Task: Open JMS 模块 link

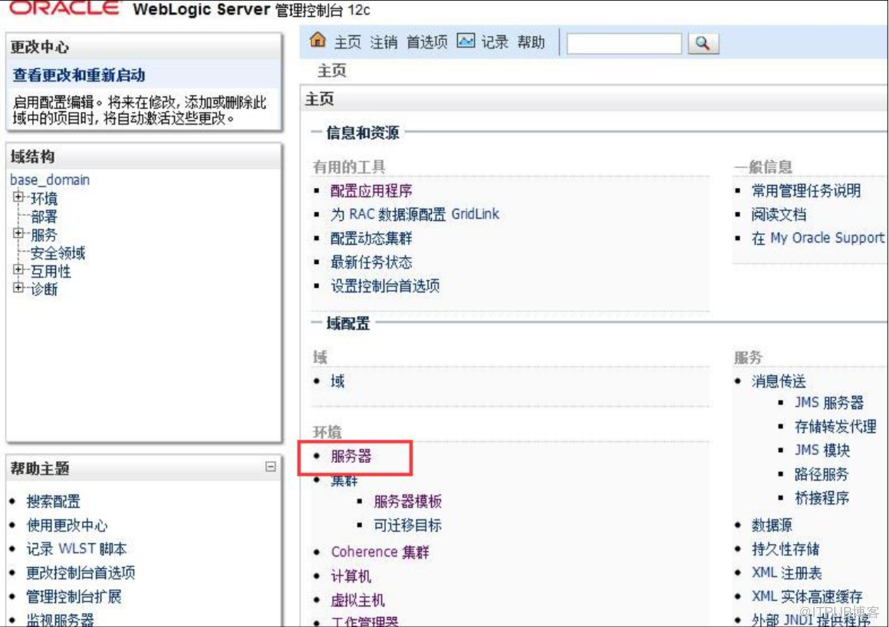Action: tap(822, 450)
